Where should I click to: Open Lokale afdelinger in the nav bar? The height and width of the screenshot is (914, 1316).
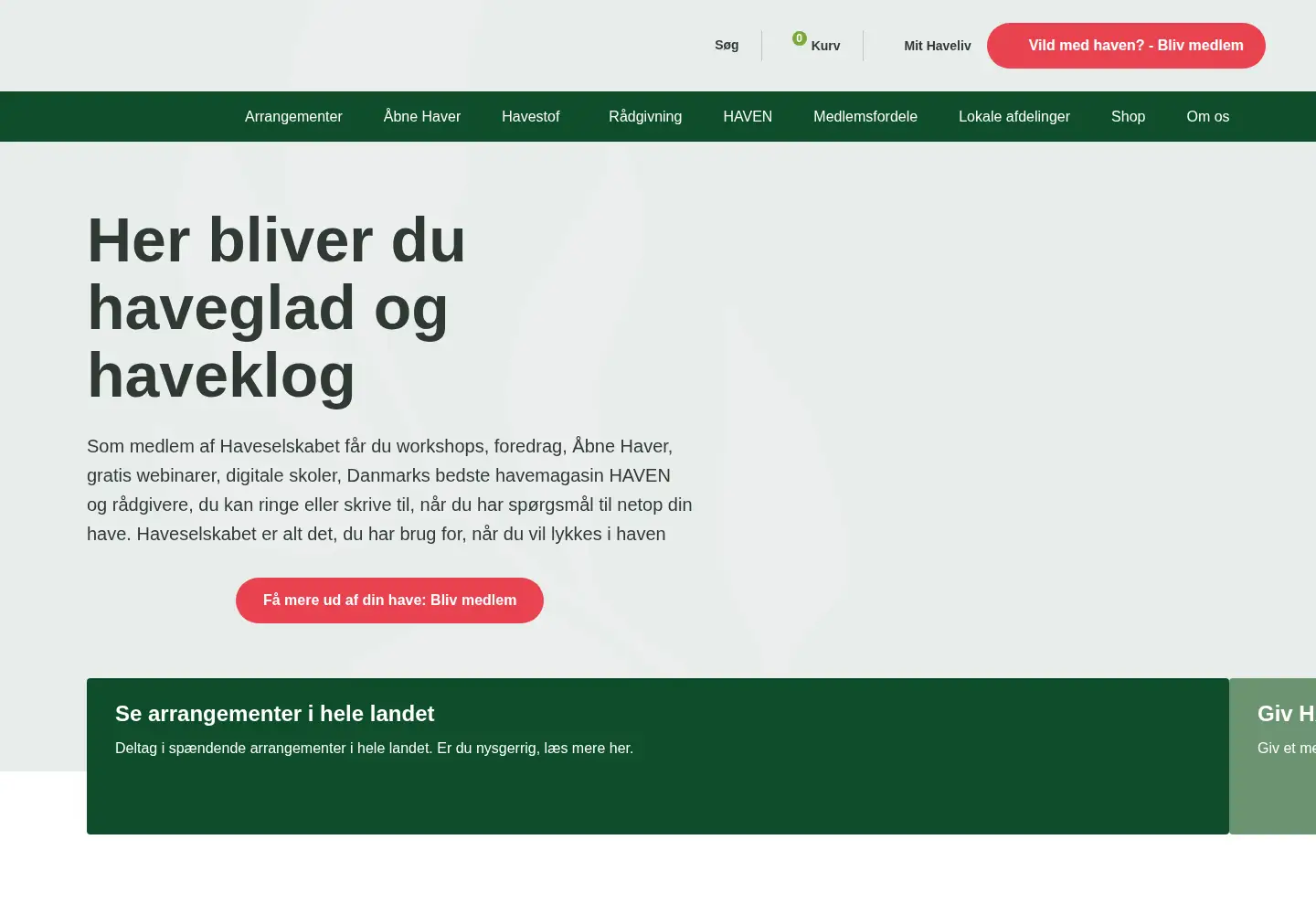pyautogui.click(x=1014, y=116)
